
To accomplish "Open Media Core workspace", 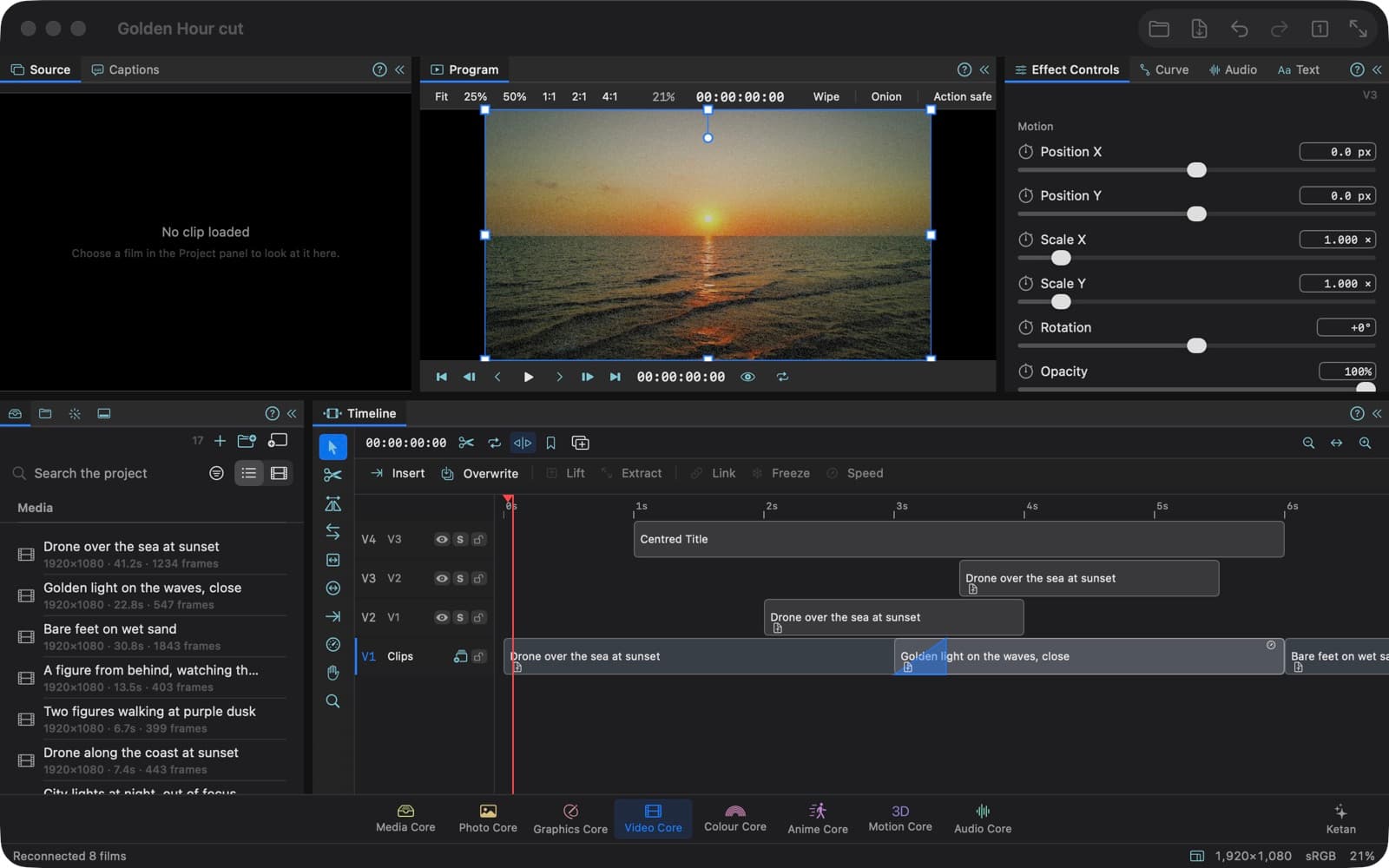I will 405,819.
